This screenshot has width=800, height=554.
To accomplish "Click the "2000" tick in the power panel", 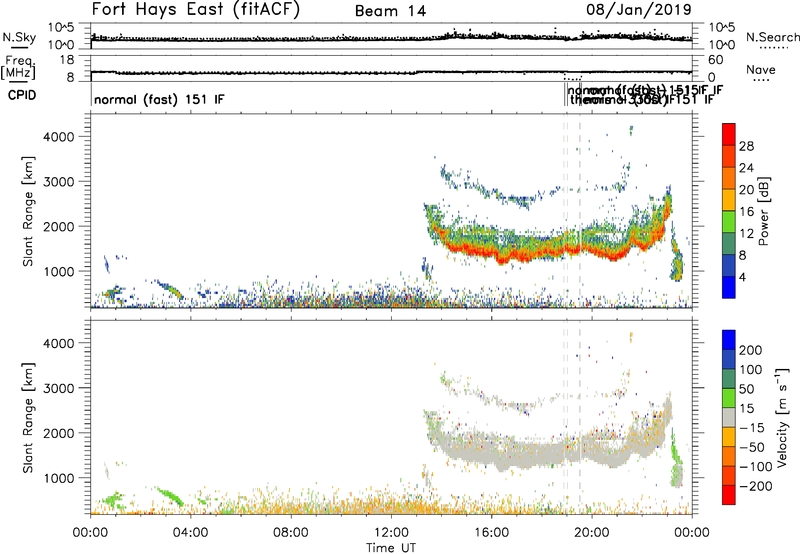I will (x=58, y=226).
